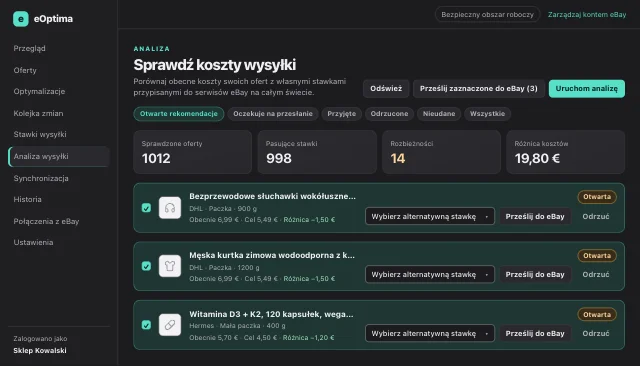Open Stawki wysyłki sidebar item
Image resolution: width=640 pixels, height=366 pixels.
point(40,134)
